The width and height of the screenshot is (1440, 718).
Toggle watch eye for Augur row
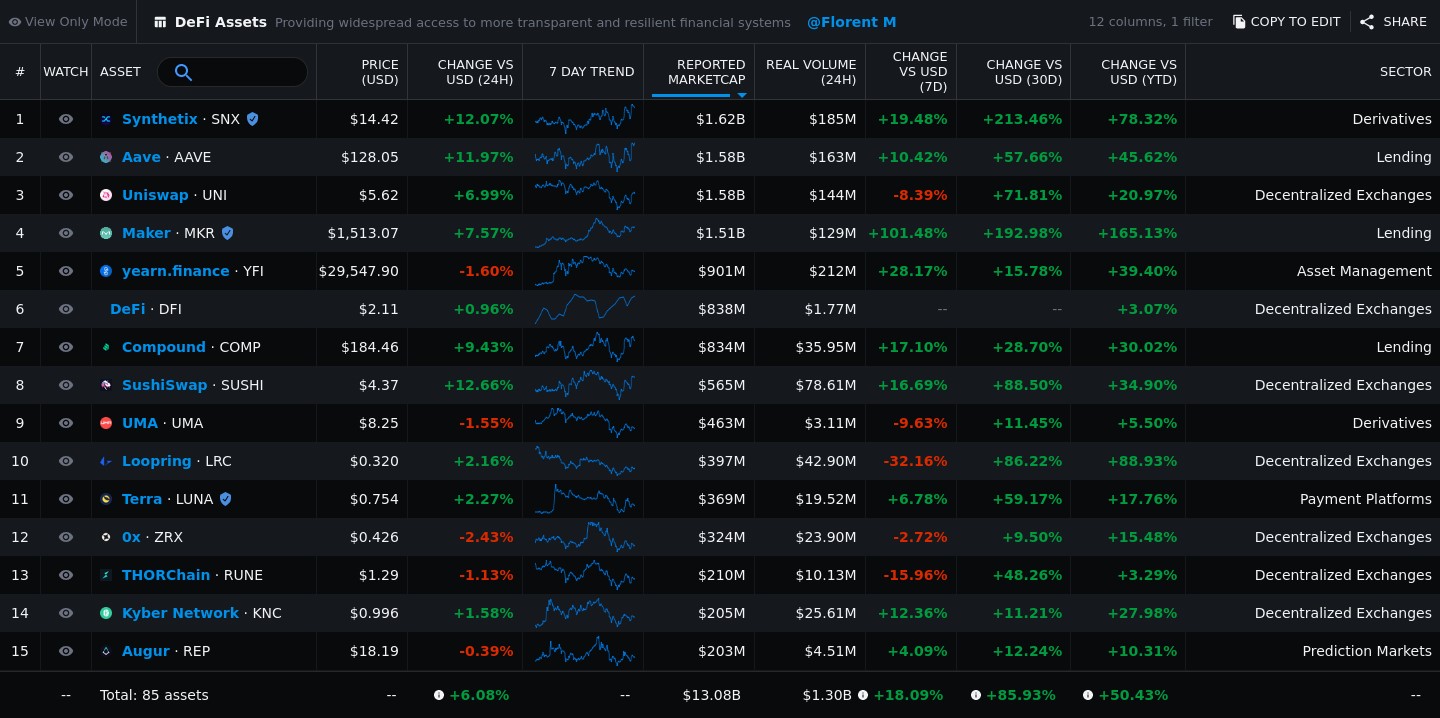click(66, 651)
